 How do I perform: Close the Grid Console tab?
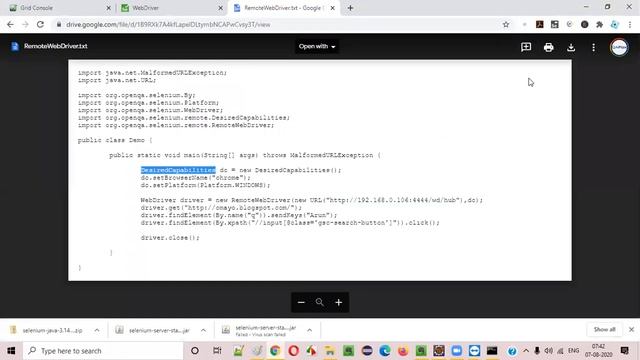pos(109,8)
